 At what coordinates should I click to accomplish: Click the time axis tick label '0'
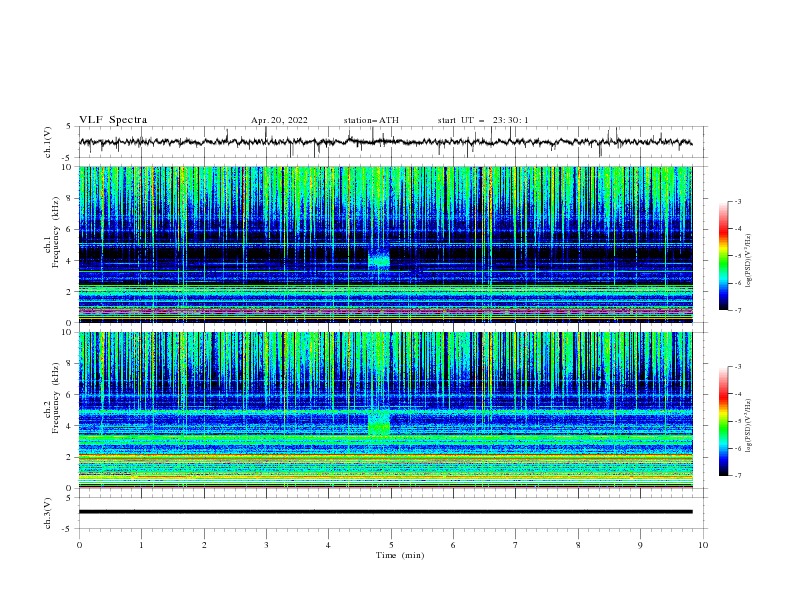point(79,545)
